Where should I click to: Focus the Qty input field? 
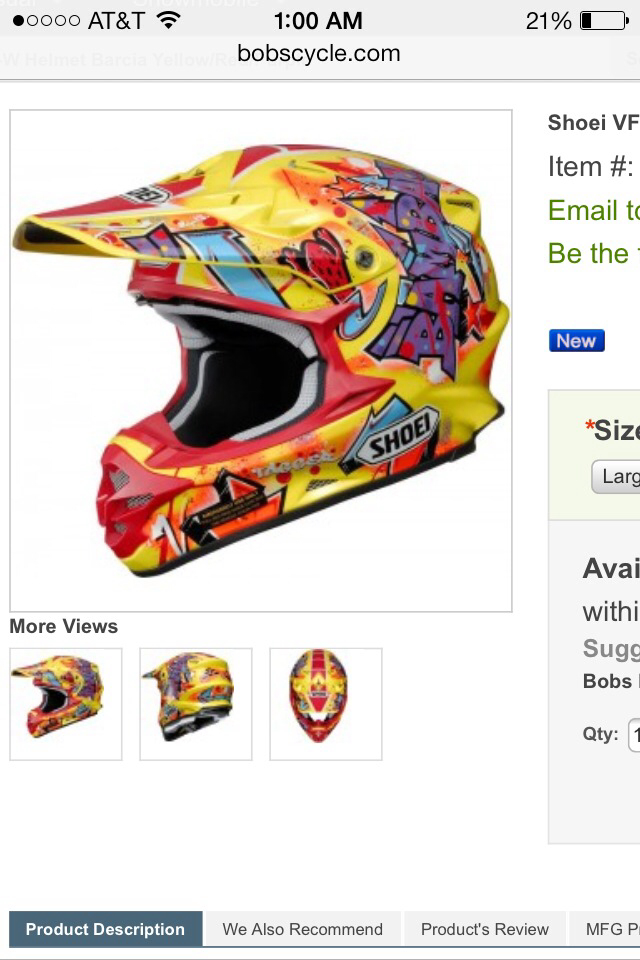coord(634,735)
